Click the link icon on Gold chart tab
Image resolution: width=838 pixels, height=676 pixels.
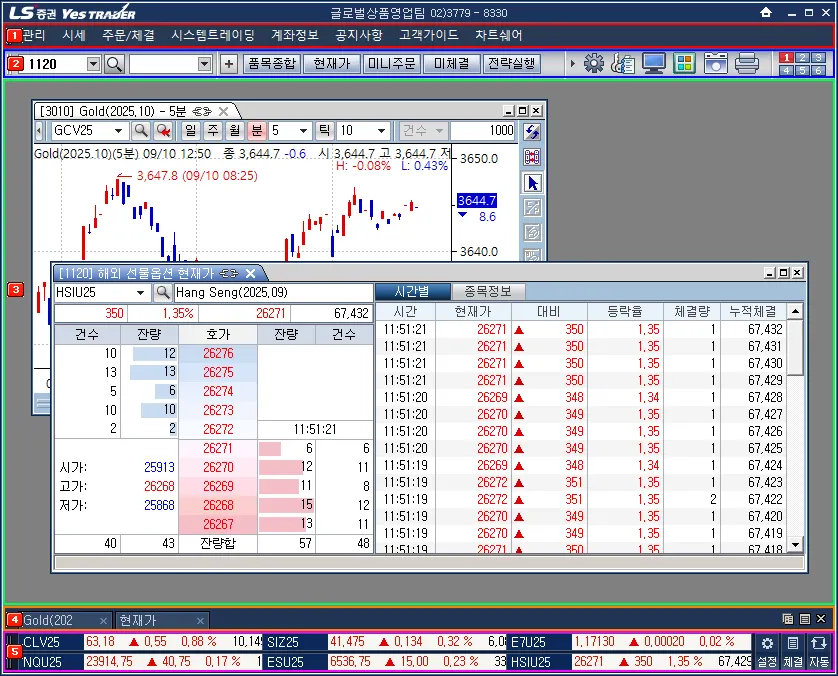click(x=202, y=111)
